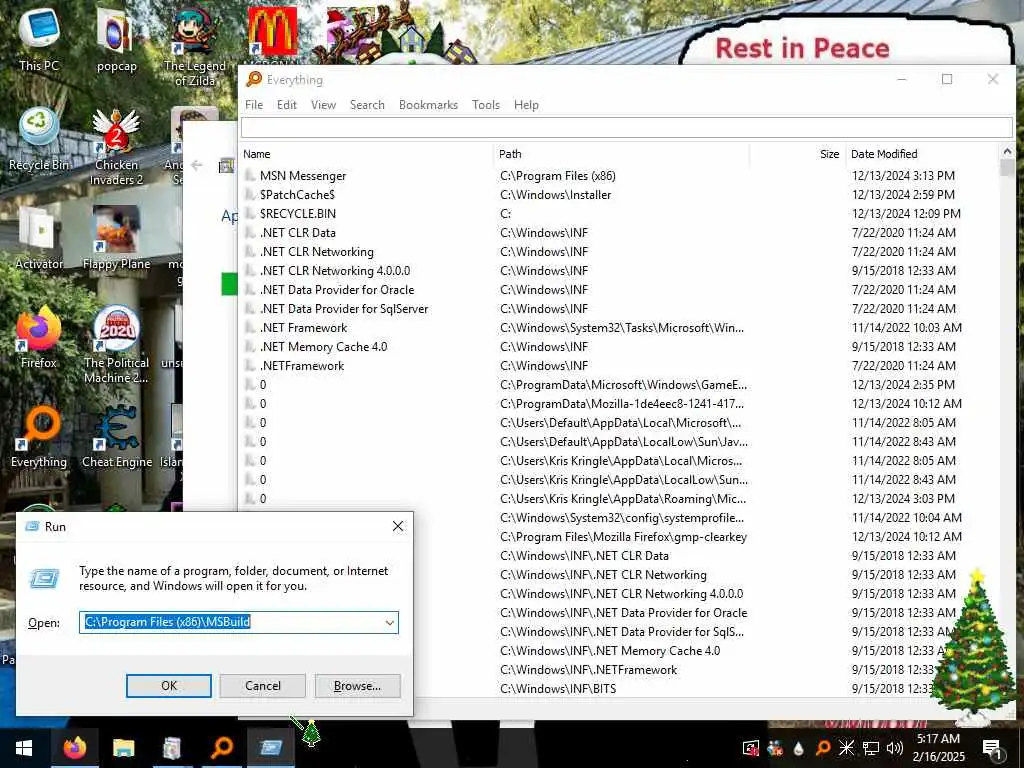1024x768 pixels.
Task: Select the .NET CLR Networking 4.0.0.0 row
Action: tap(618, 270)
